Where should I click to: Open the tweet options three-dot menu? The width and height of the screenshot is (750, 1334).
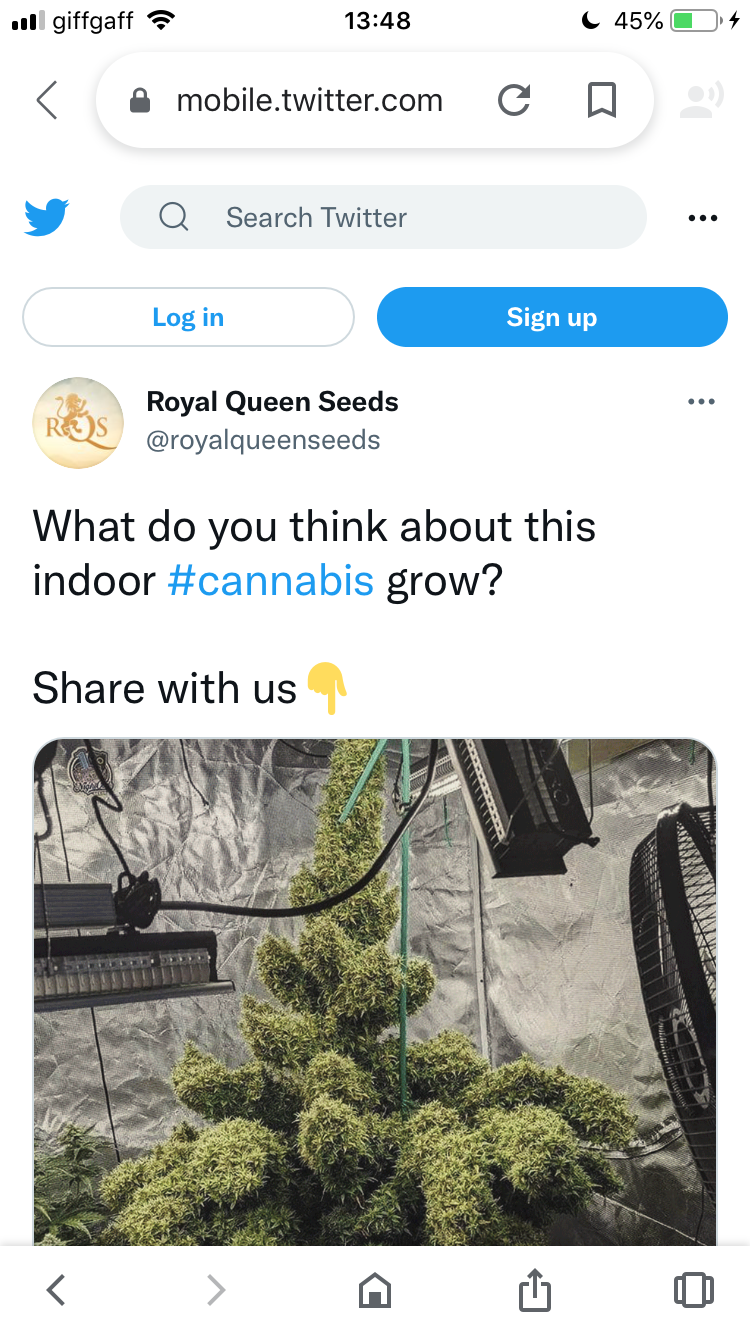point(702,402)
